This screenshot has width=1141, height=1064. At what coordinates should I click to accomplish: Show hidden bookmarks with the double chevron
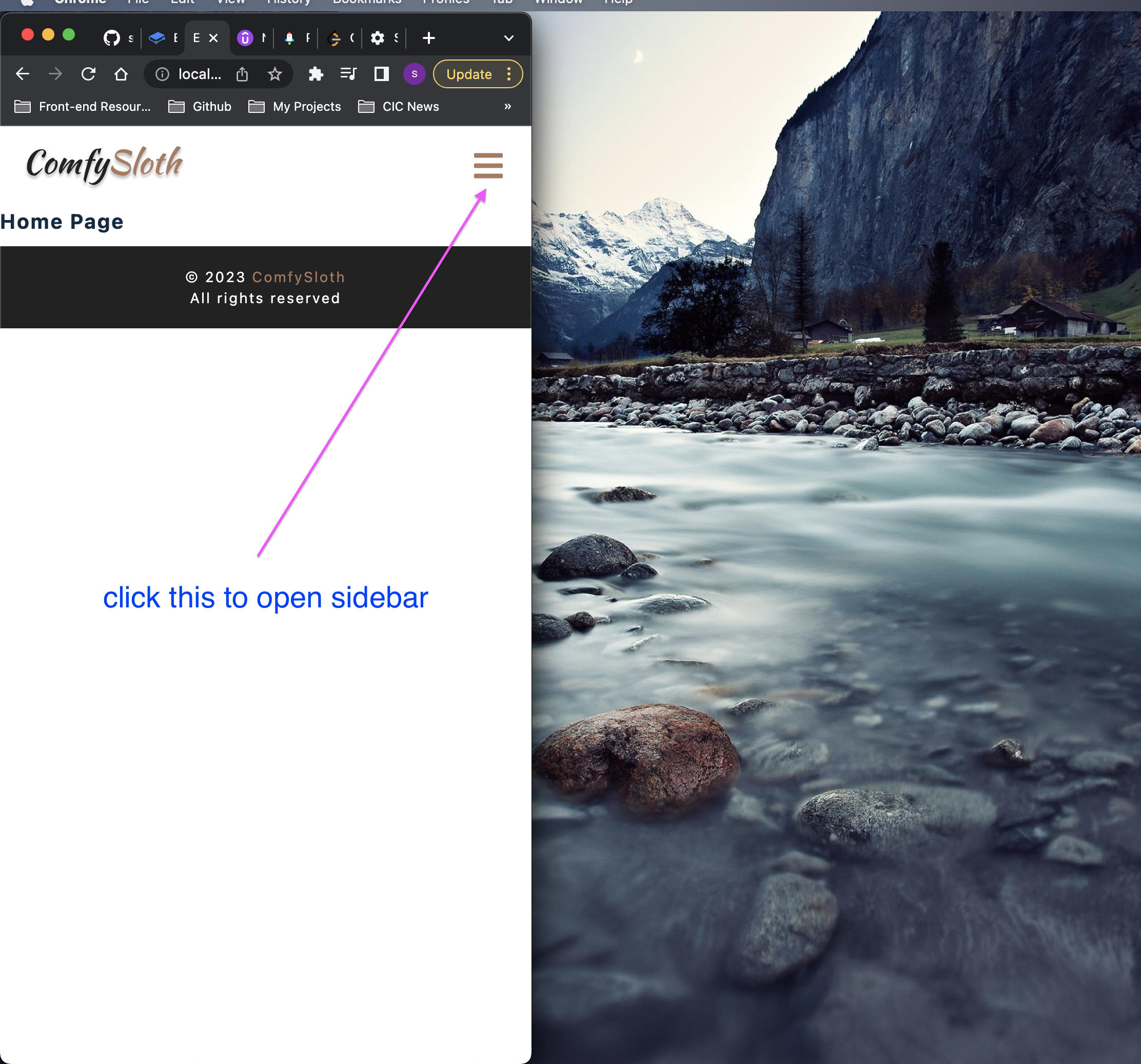[507, 106]
